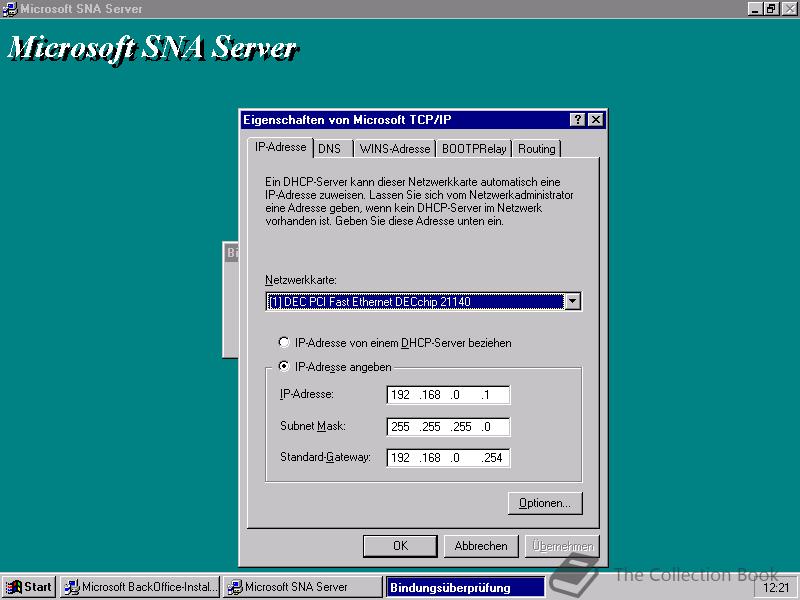800x600 pixels.
Task: Select the IP-Adresse angeben radio button
Action: [x=284, y=366]
